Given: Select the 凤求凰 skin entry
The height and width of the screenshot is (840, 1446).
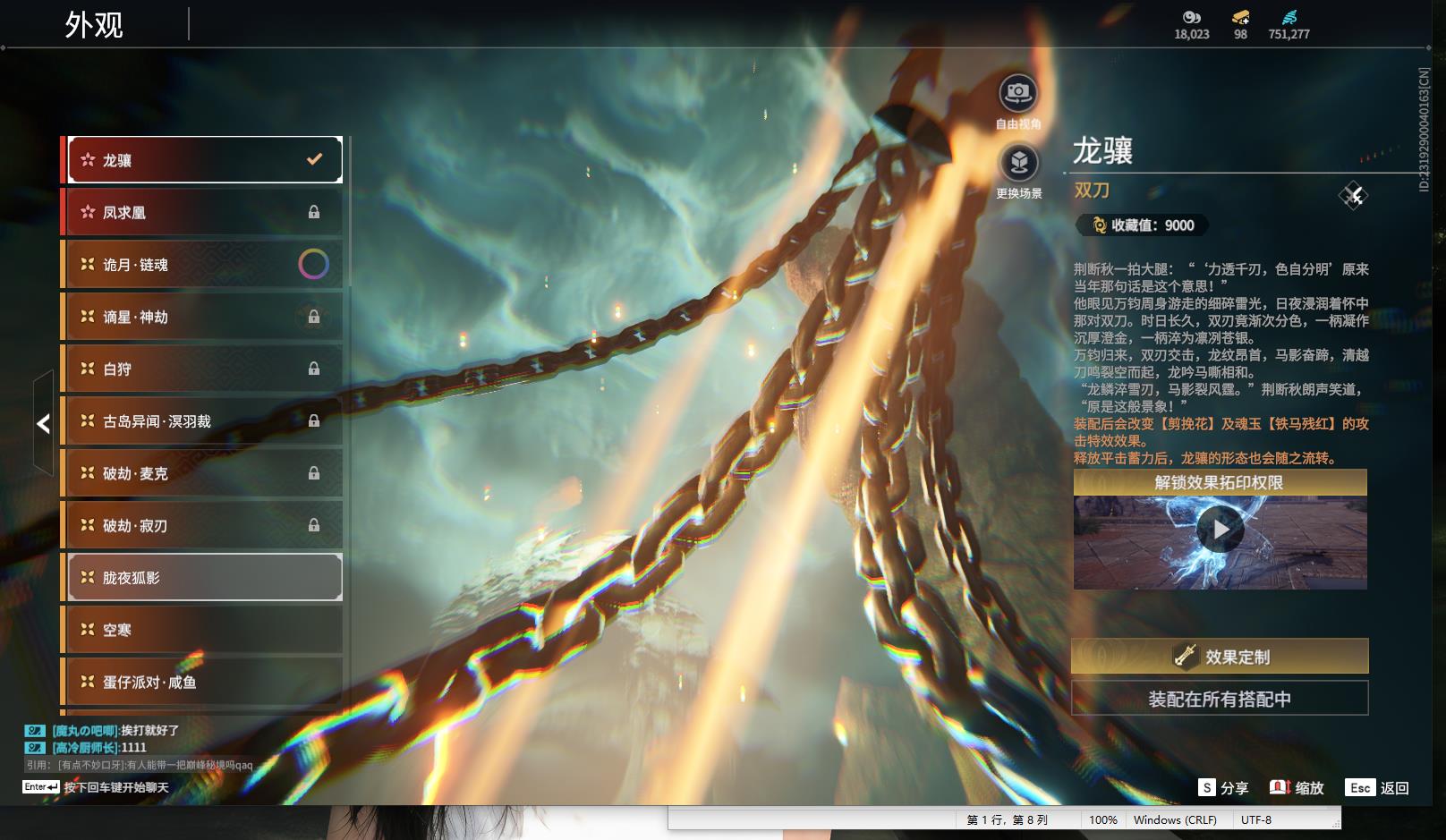Looking at the screenshot, I should pyautogui.click(x=203, y=212).
